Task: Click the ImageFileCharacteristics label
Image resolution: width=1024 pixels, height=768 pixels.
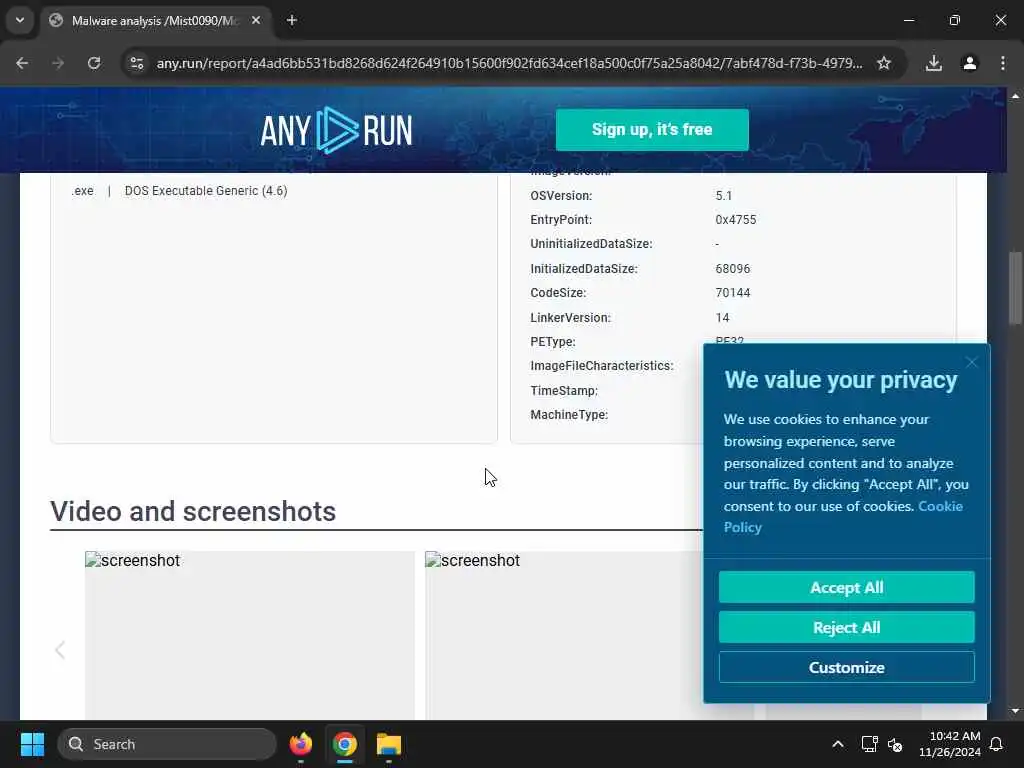Action: pos(601,366)
